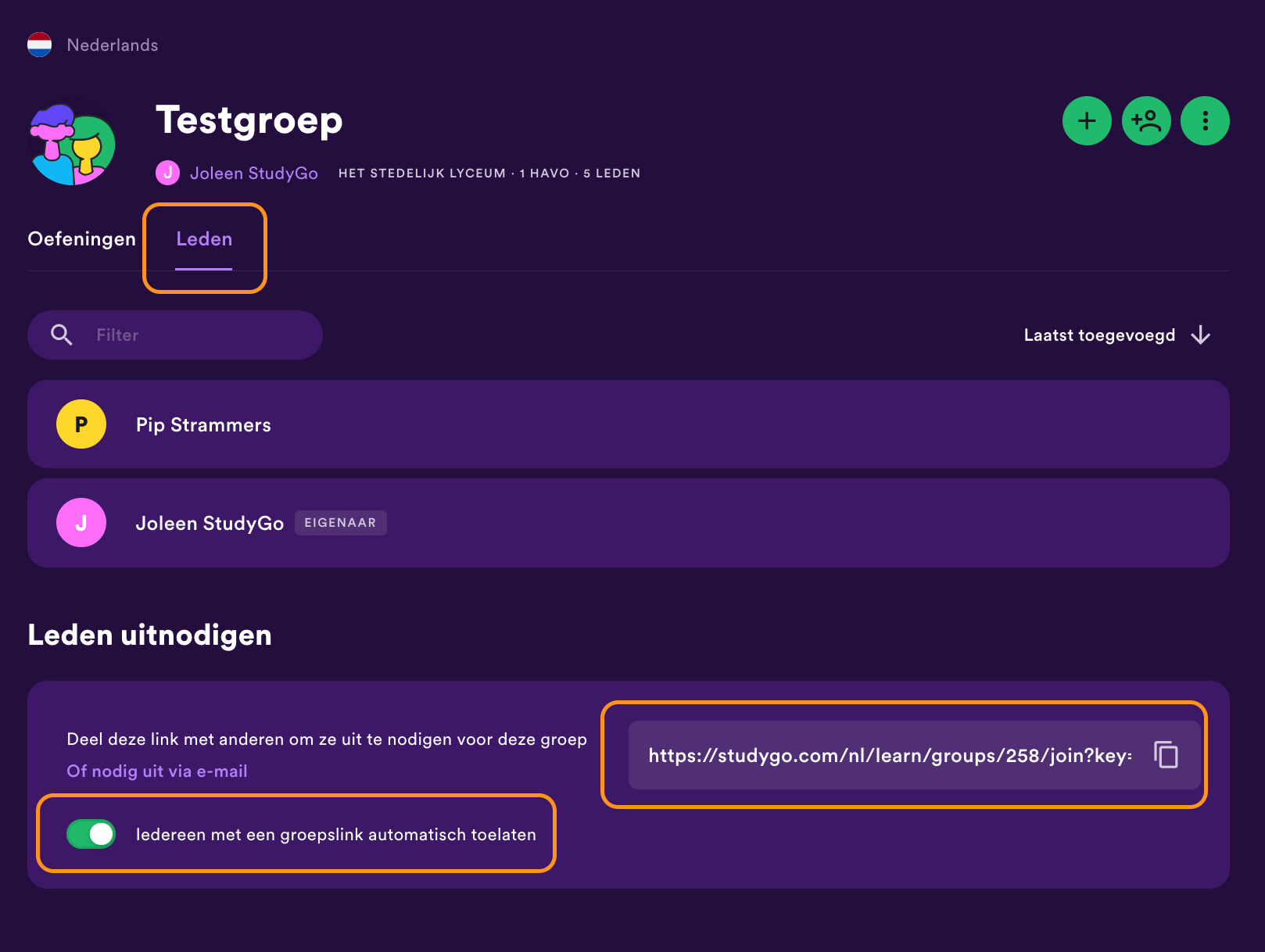This screenshot has height=952, width=1265.
Task: Switch to the Oefeningen tab
Action: coord(82,239)
